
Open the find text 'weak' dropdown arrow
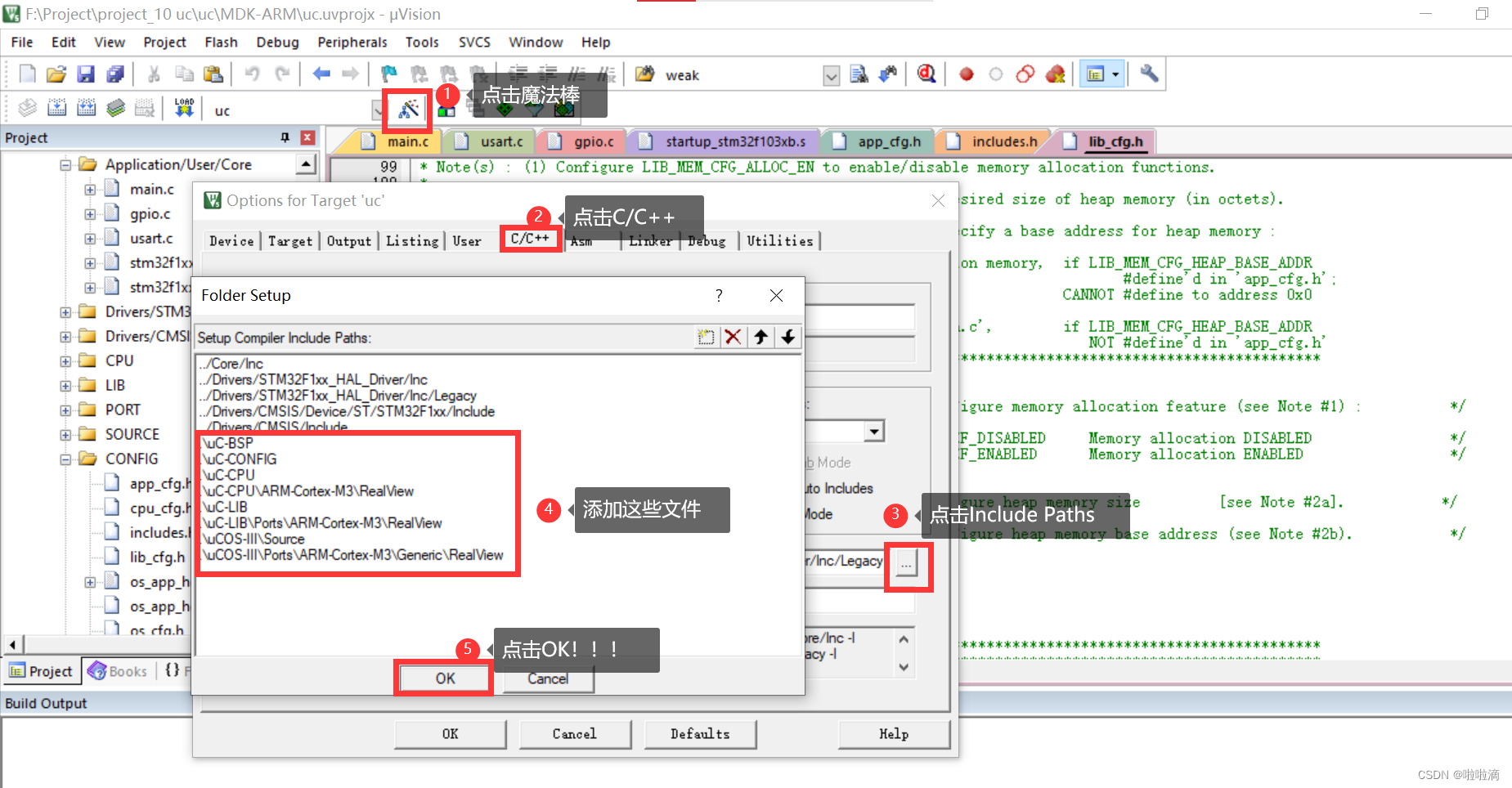click(831, 75)
